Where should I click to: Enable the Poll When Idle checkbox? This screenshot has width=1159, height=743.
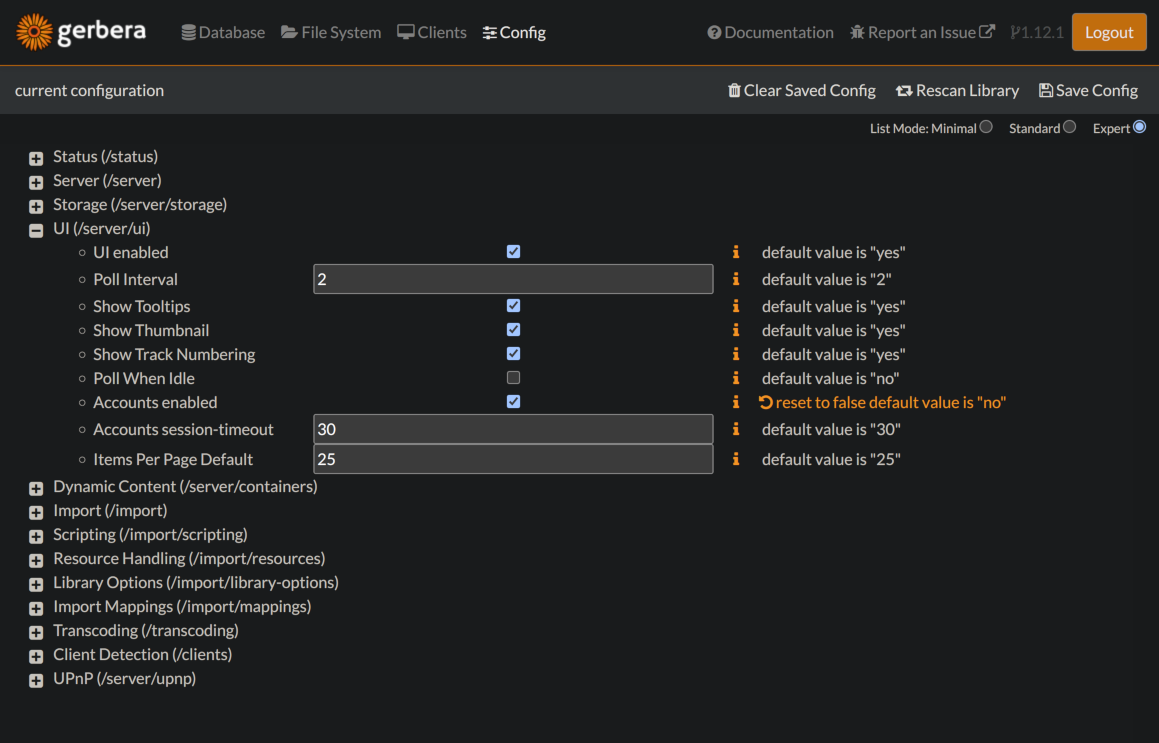click(x=513, y=378)
